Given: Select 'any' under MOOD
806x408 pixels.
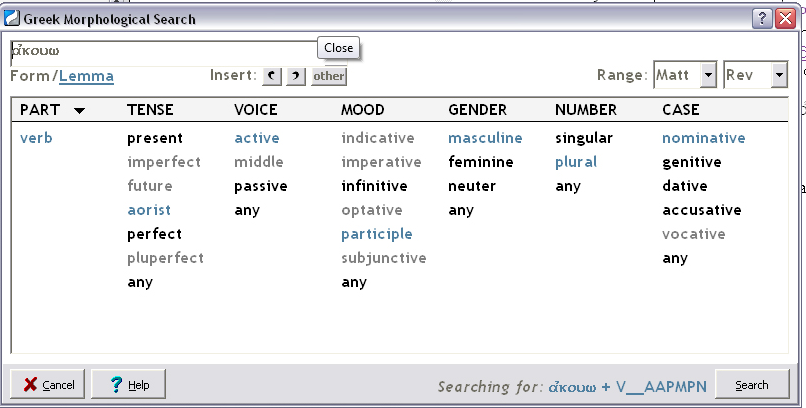Looking at the screenshot, I should coord(354,283).
